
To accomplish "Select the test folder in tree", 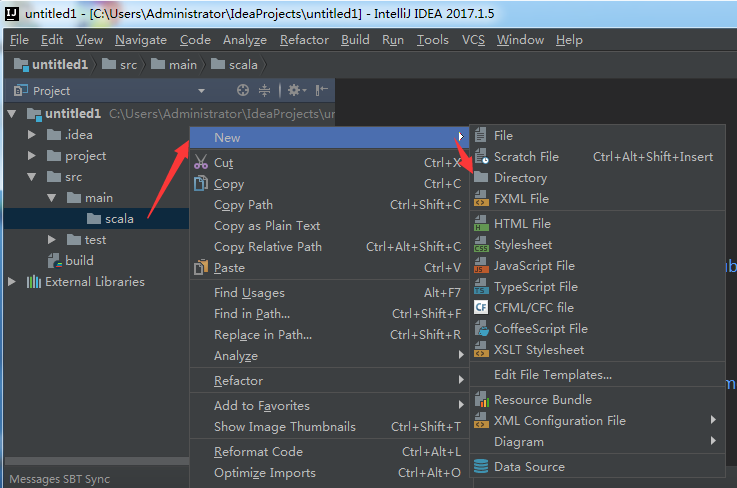I will 87,240.
